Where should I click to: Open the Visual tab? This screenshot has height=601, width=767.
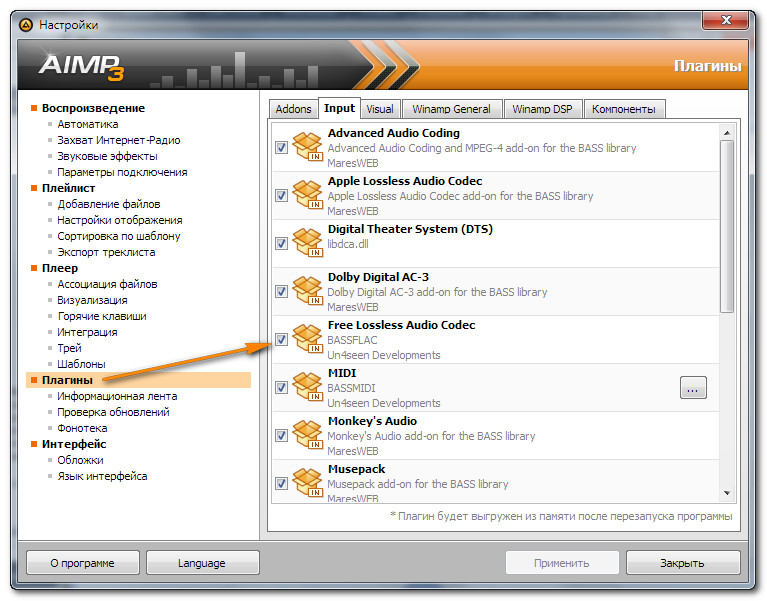(380, 109)
